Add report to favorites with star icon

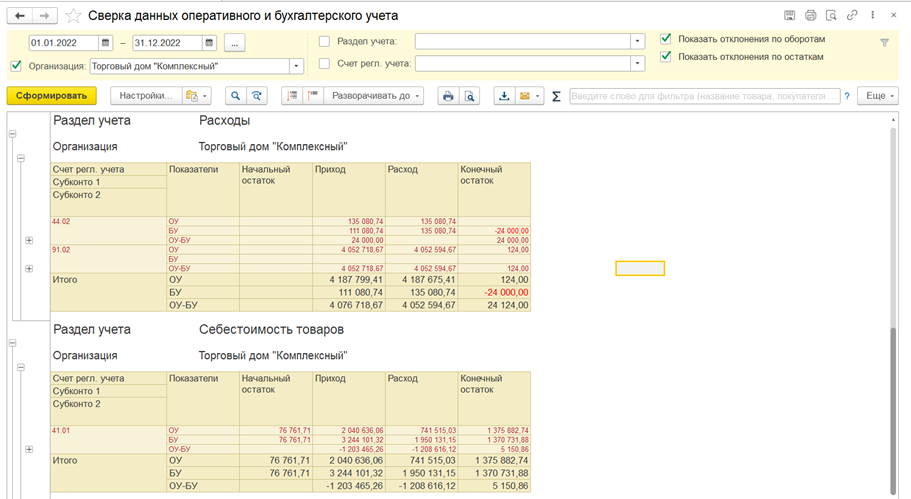[73, 16]
